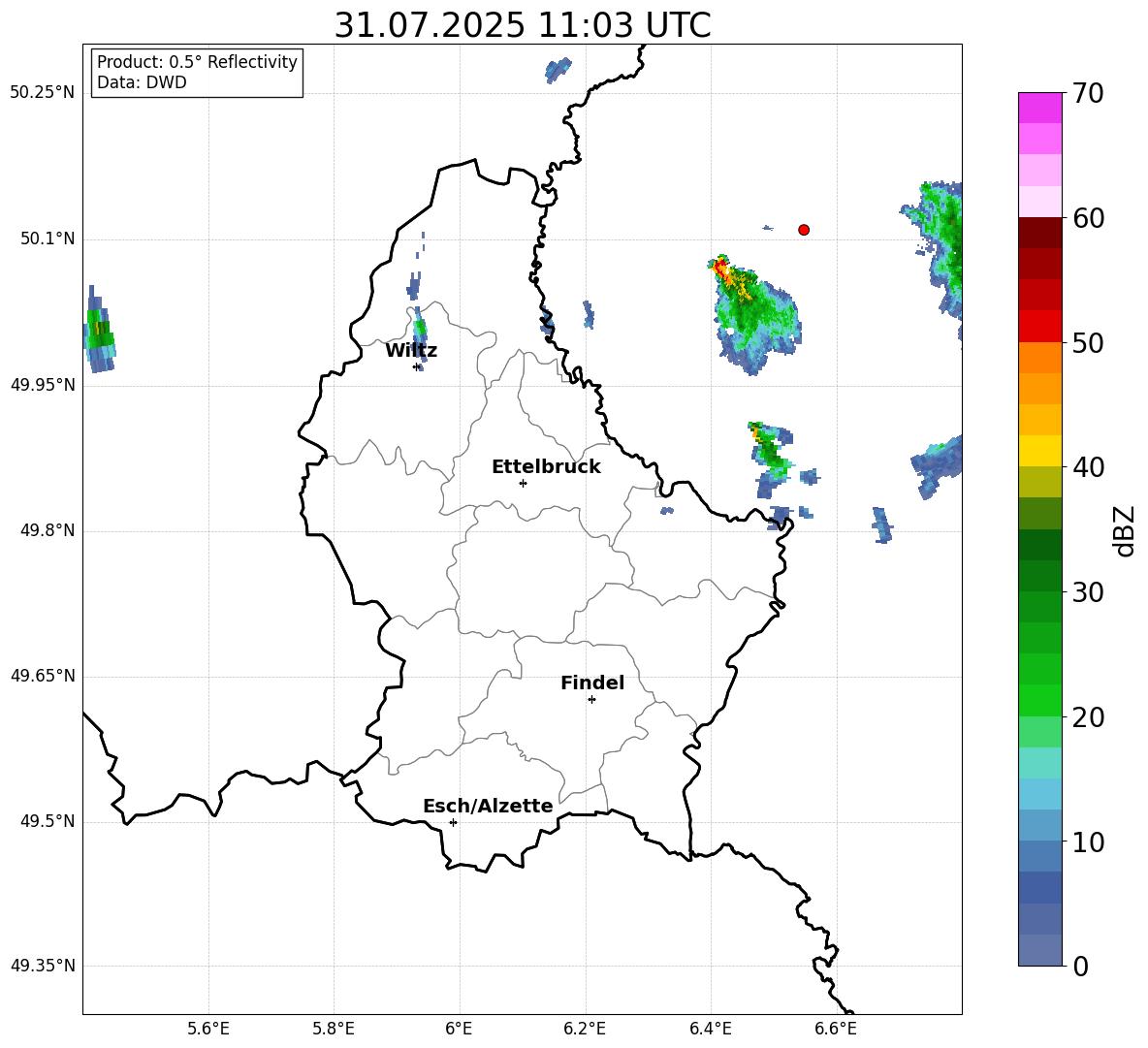Select the Findel station label
The height and width of the screenshot is (1048, 1148).
click(x=592, y=683)
